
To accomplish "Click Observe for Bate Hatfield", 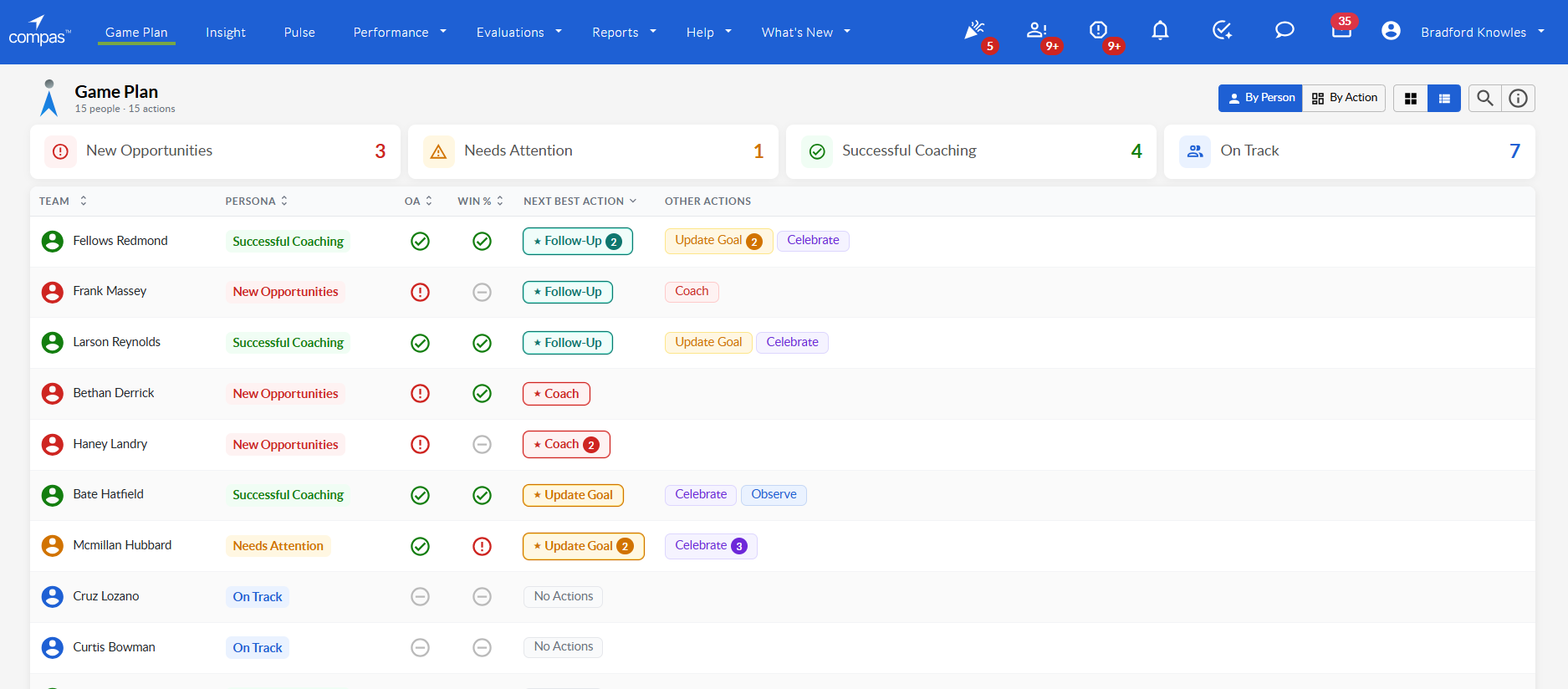I will coord(774,494).
